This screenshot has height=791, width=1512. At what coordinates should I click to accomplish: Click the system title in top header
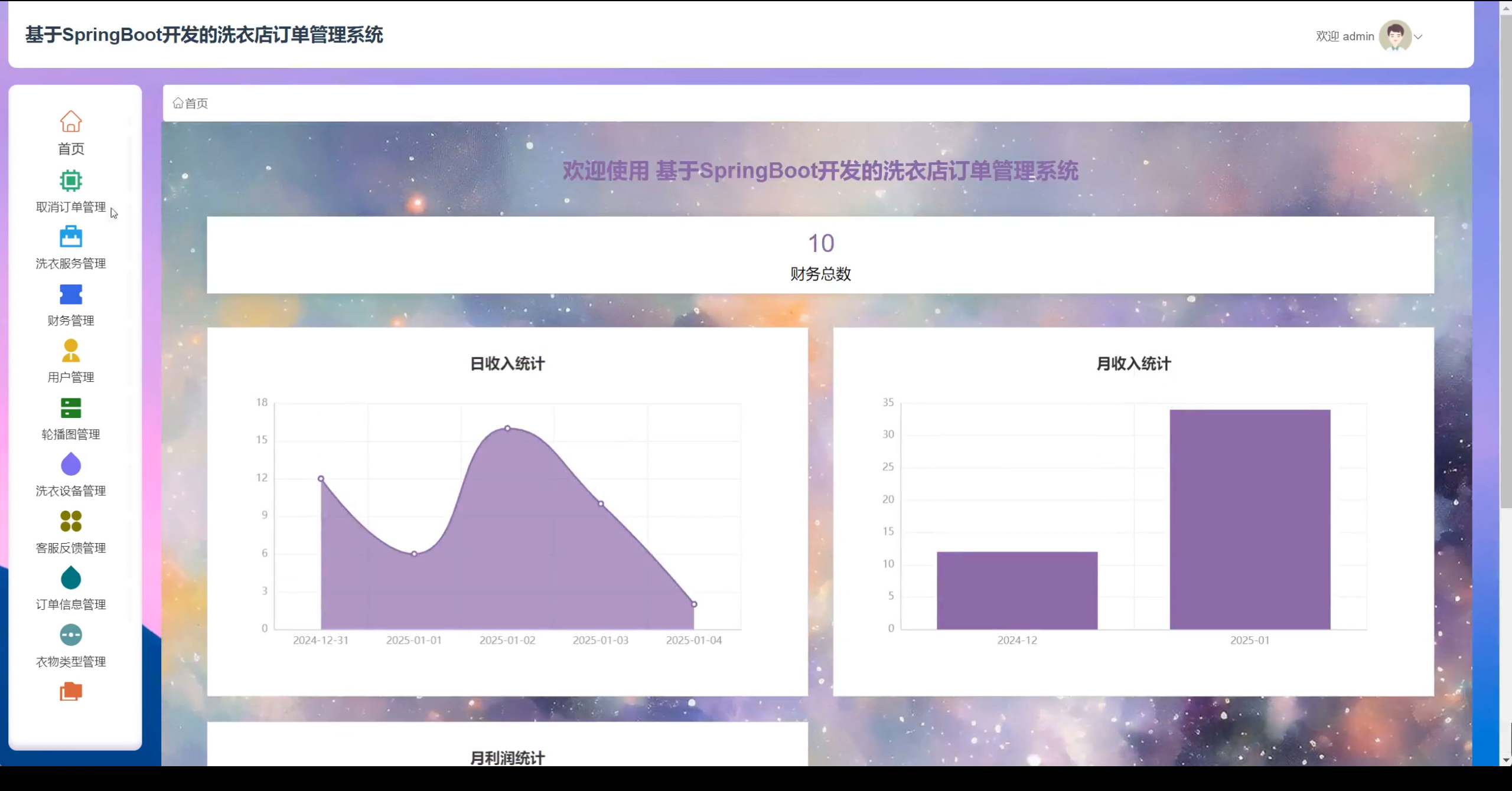[204, 35]
